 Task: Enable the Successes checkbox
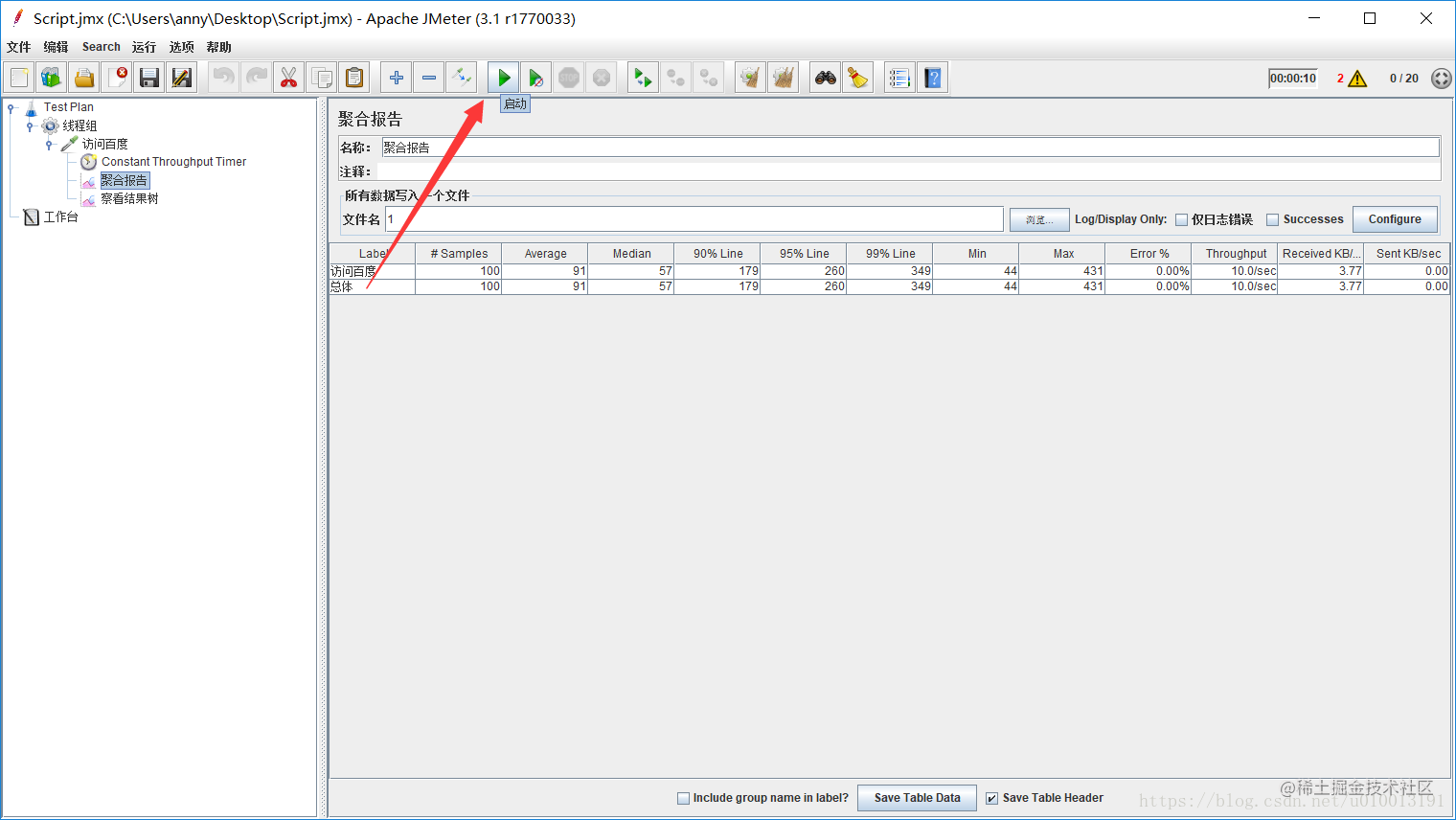(x=1272, y=219)
